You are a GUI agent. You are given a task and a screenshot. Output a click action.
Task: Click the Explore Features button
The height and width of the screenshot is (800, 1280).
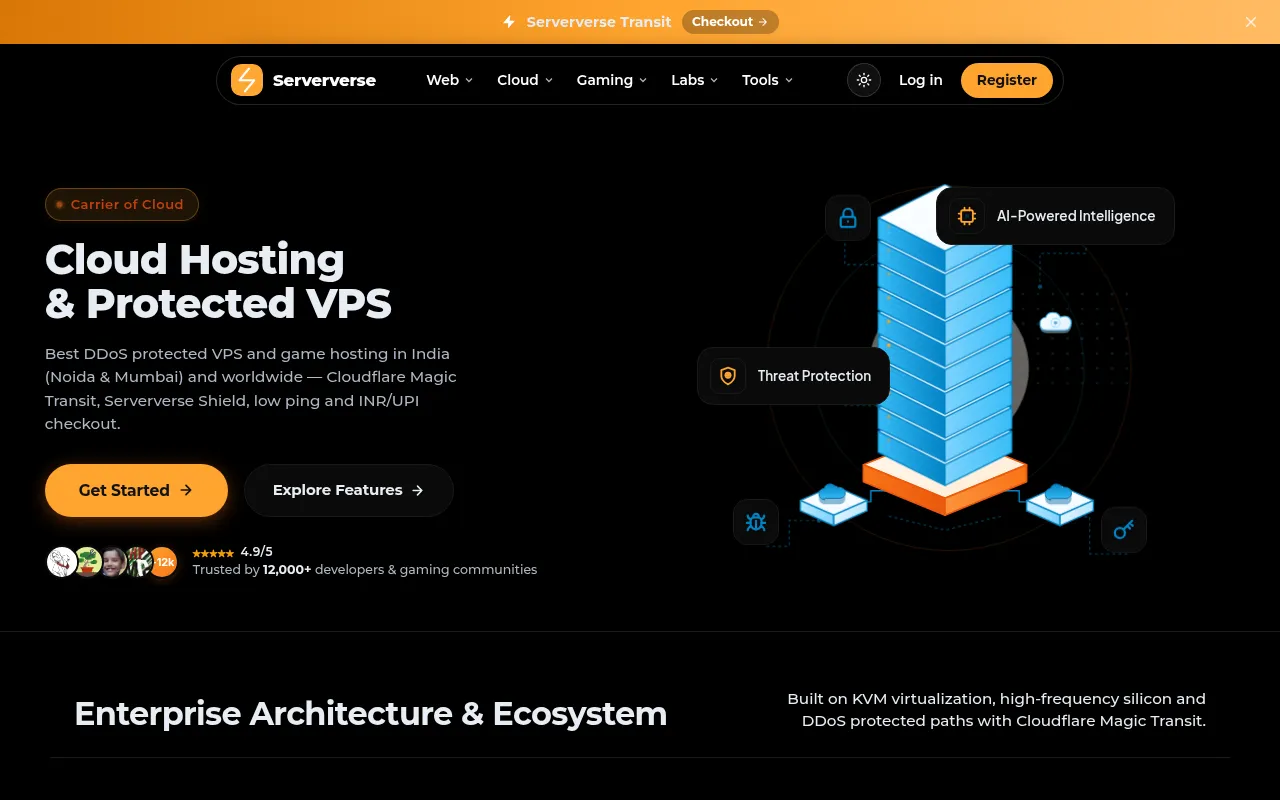(349, 490)
